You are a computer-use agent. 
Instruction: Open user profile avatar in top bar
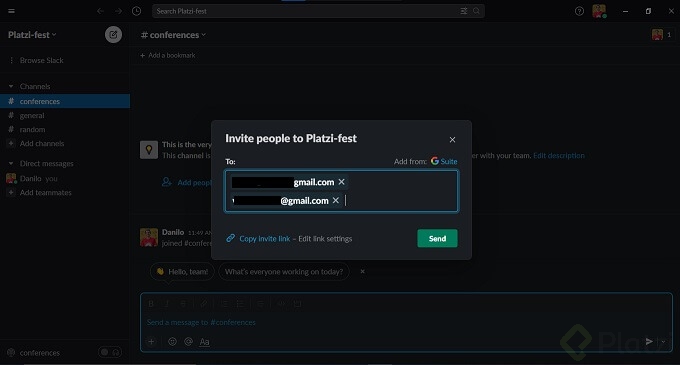coord(599,11)
